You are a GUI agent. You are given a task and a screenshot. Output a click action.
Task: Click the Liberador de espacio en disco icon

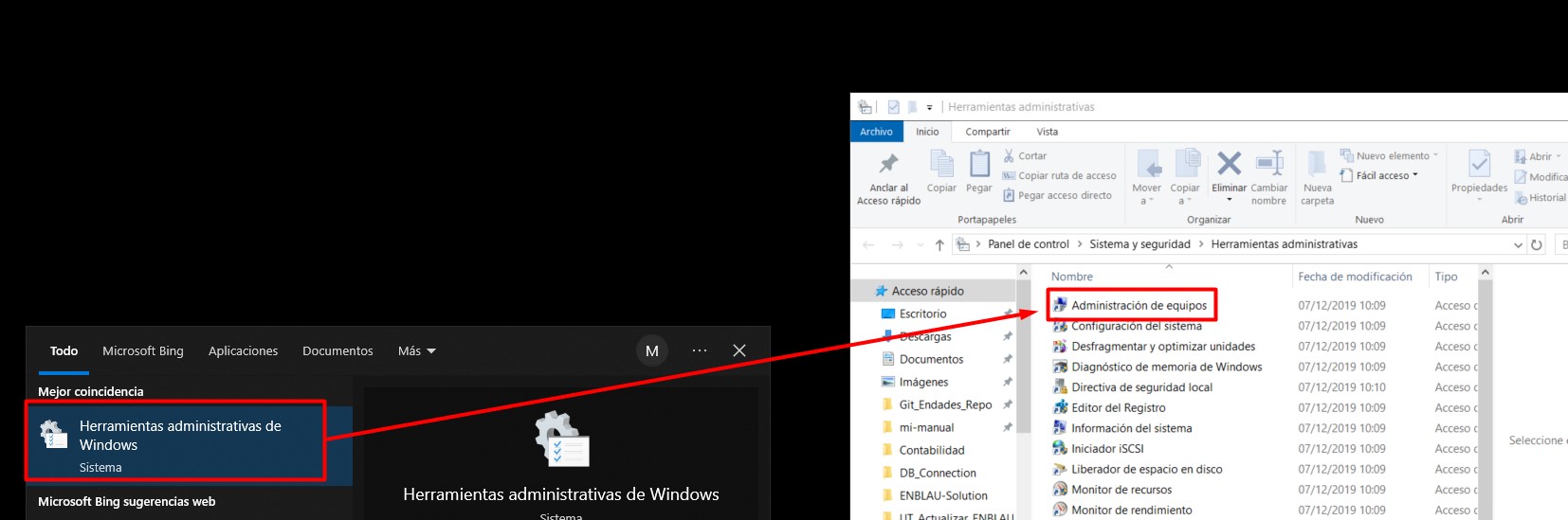(1060, 469)
